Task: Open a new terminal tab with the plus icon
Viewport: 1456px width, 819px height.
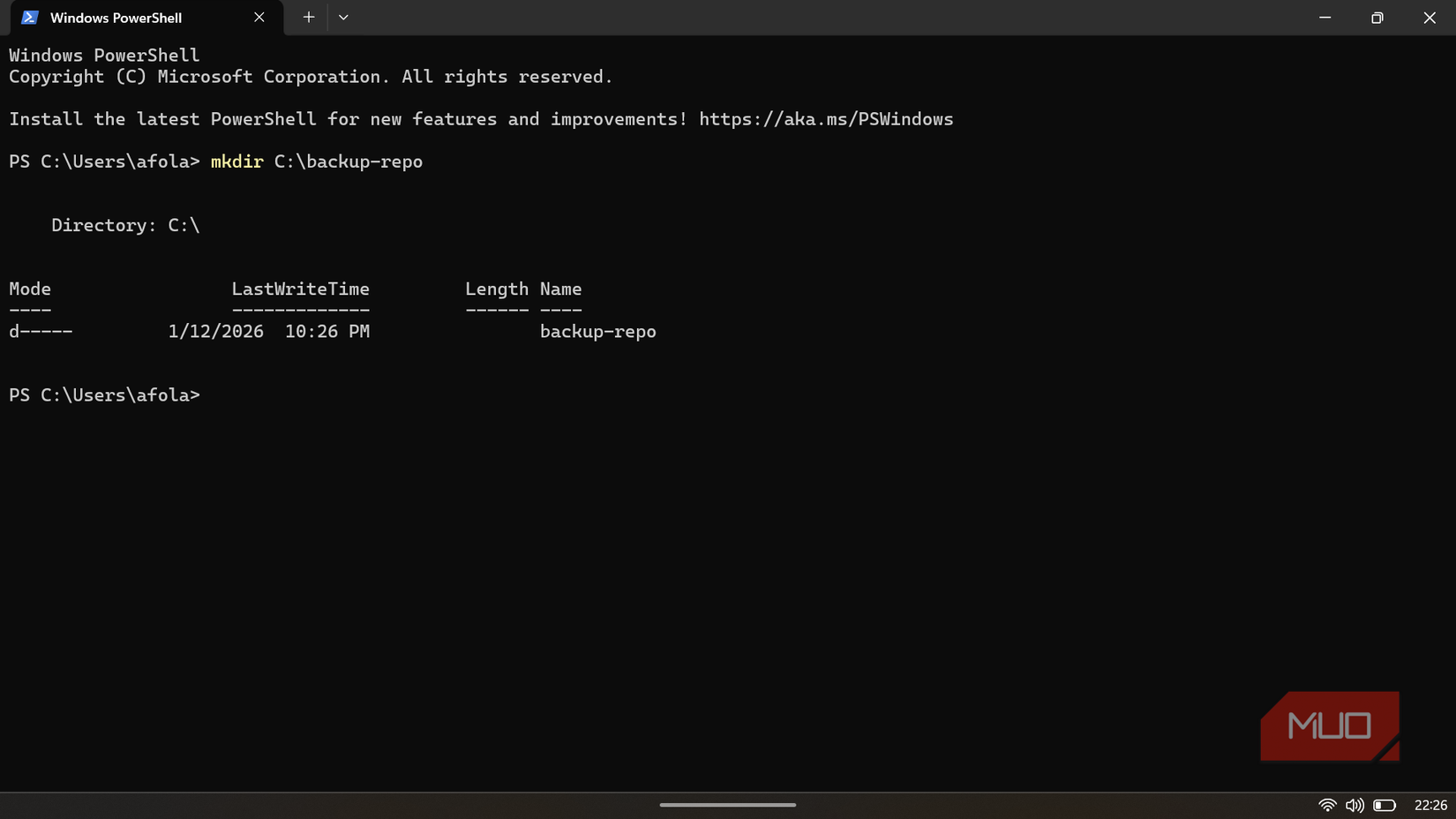Action: click(308, 17)
